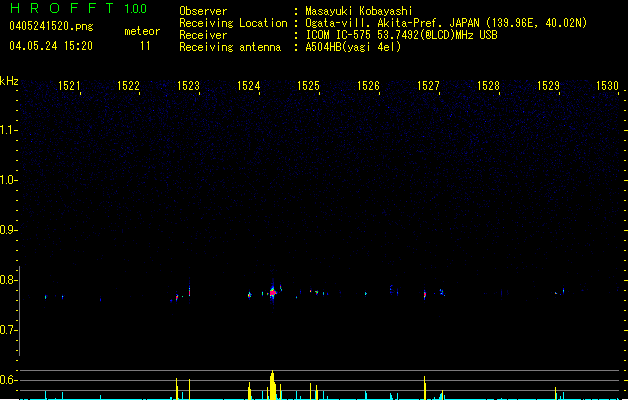Click the 1528 time axis label
The height and width of the screenshot is (400, 629).
tap(488, 86)
